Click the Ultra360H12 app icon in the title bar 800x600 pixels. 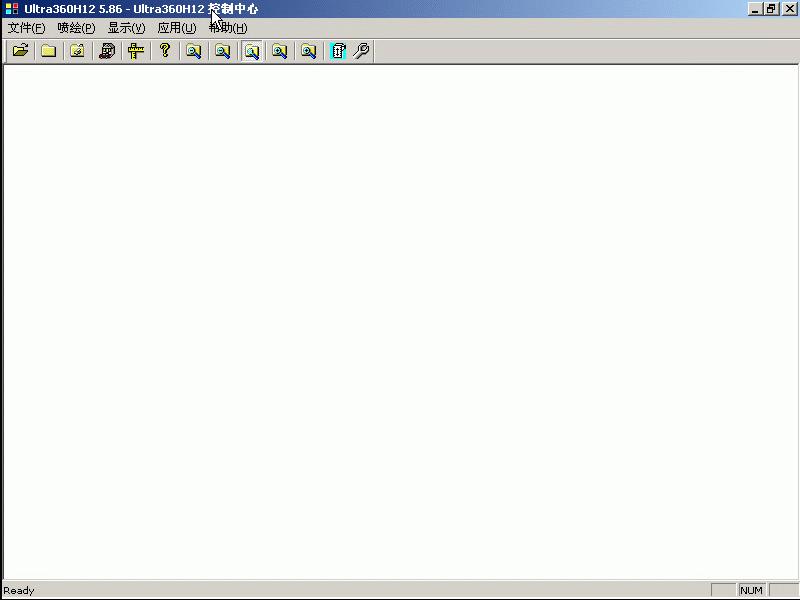pos(11,9)
